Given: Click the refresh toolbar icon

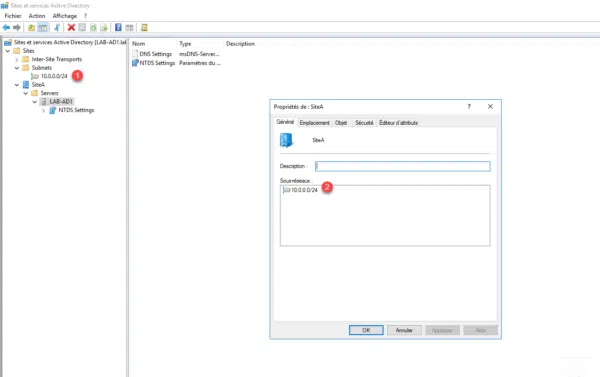Looking at the screenshot, I should pos(93,28).
